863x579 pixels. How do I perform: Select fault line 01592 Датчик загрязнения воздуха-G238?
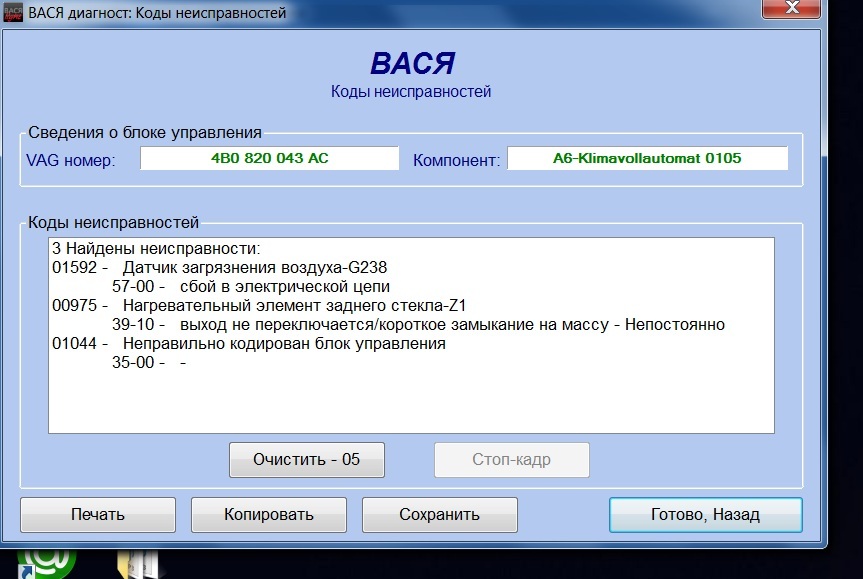coord(220,267)
